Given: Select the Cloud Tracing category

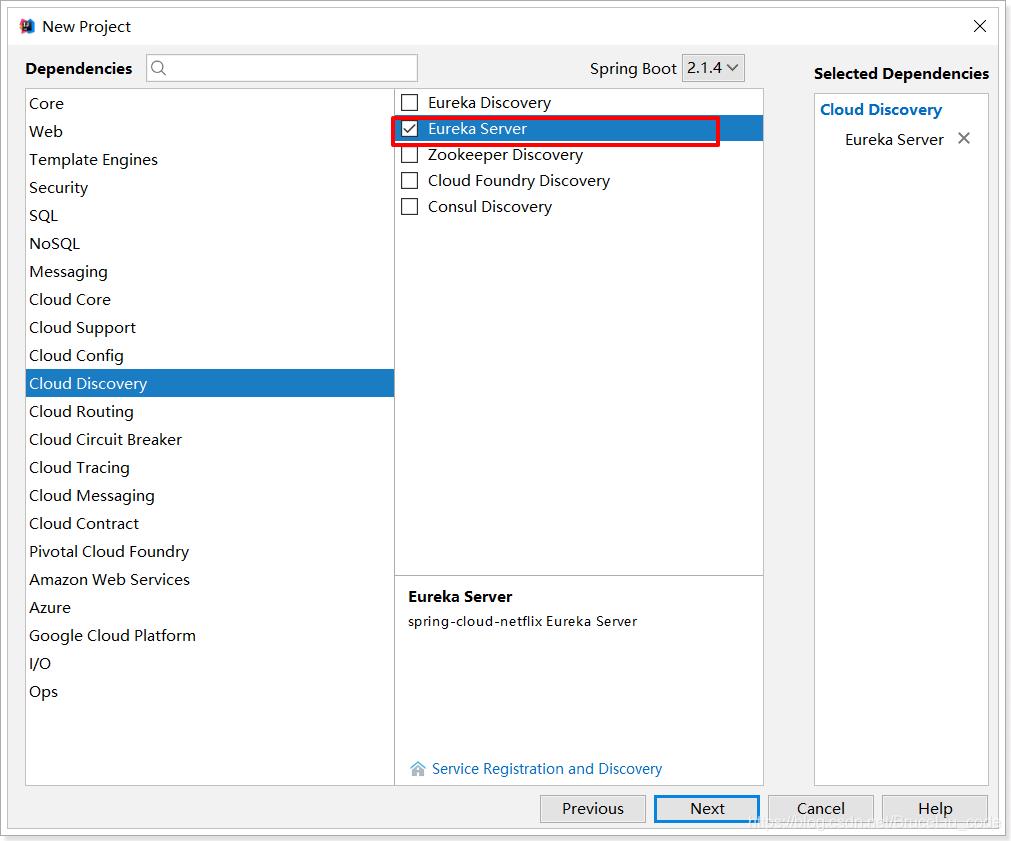Looking at the screenshot, I should pos(210,468).
